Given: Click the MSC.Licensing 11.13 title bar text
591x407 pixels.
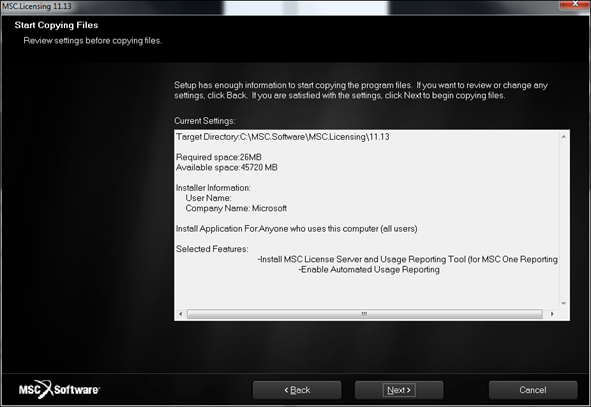Looking at the screenshot, I should click(37, 6).
